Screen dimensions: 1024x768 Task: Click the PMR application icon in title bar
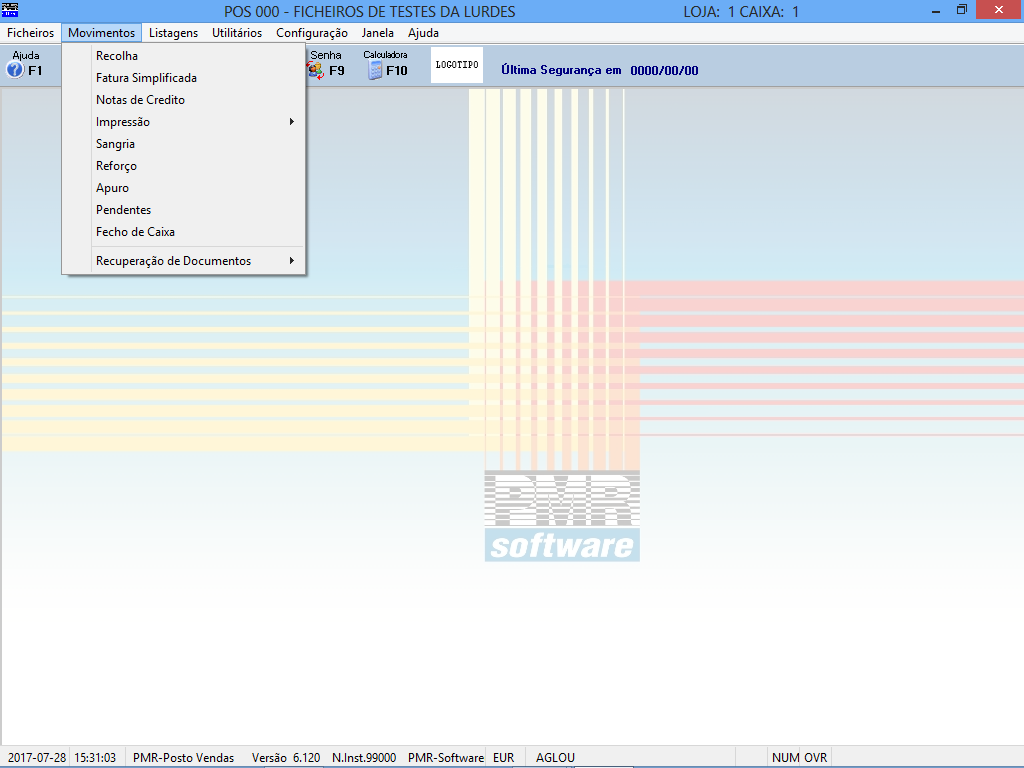(x=11, y=10)
